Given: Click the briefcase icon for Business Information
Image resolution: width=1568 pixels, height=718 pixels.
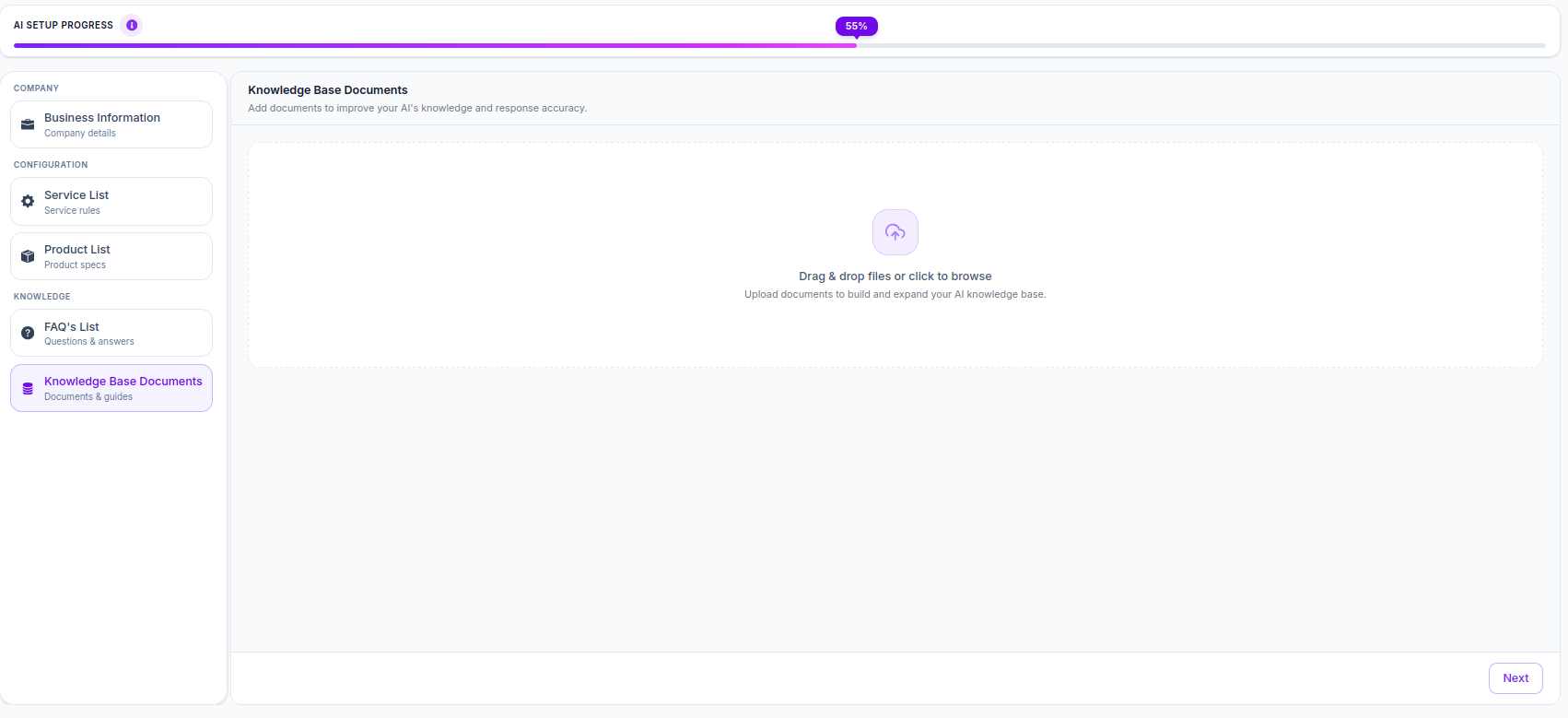Looking at the screenshot, I should pyautogui.click(x=28, y=124).
